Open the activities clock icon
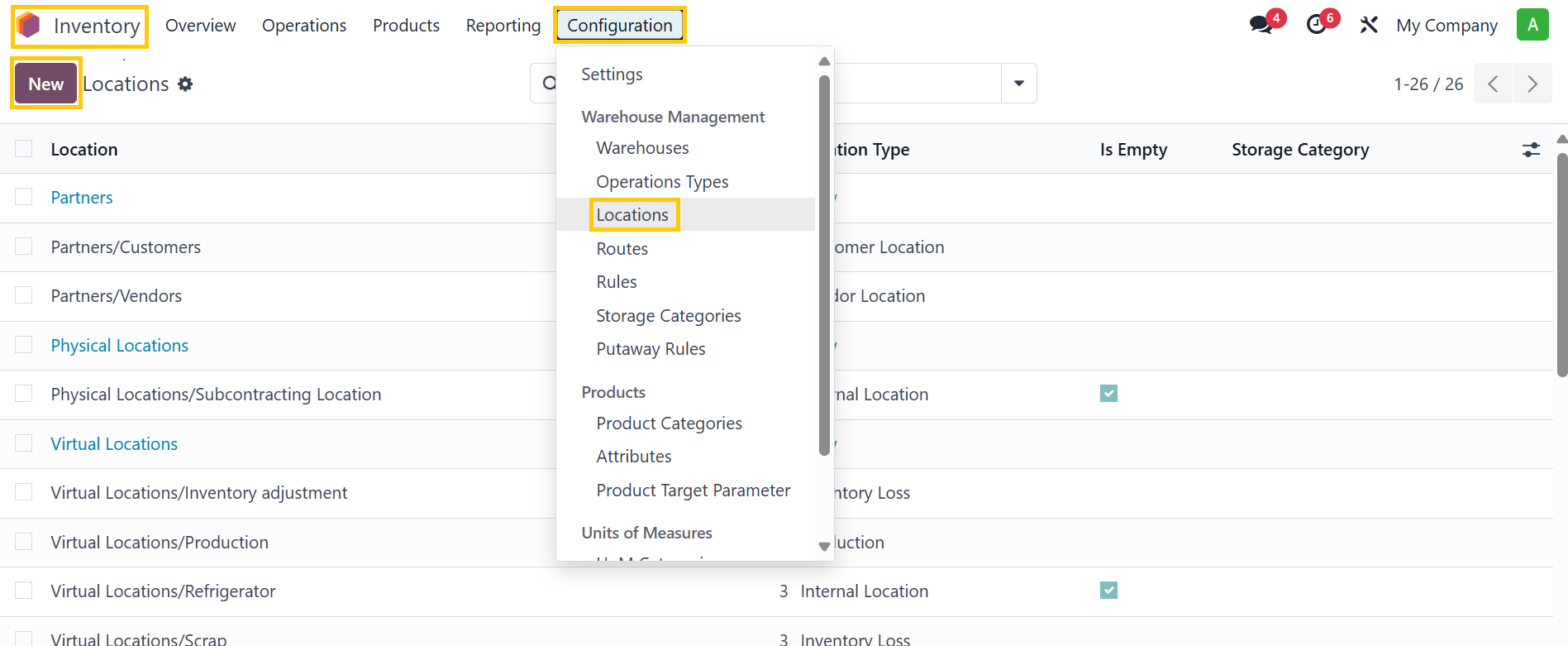Screen dimensions: 1568x646 1317,25
